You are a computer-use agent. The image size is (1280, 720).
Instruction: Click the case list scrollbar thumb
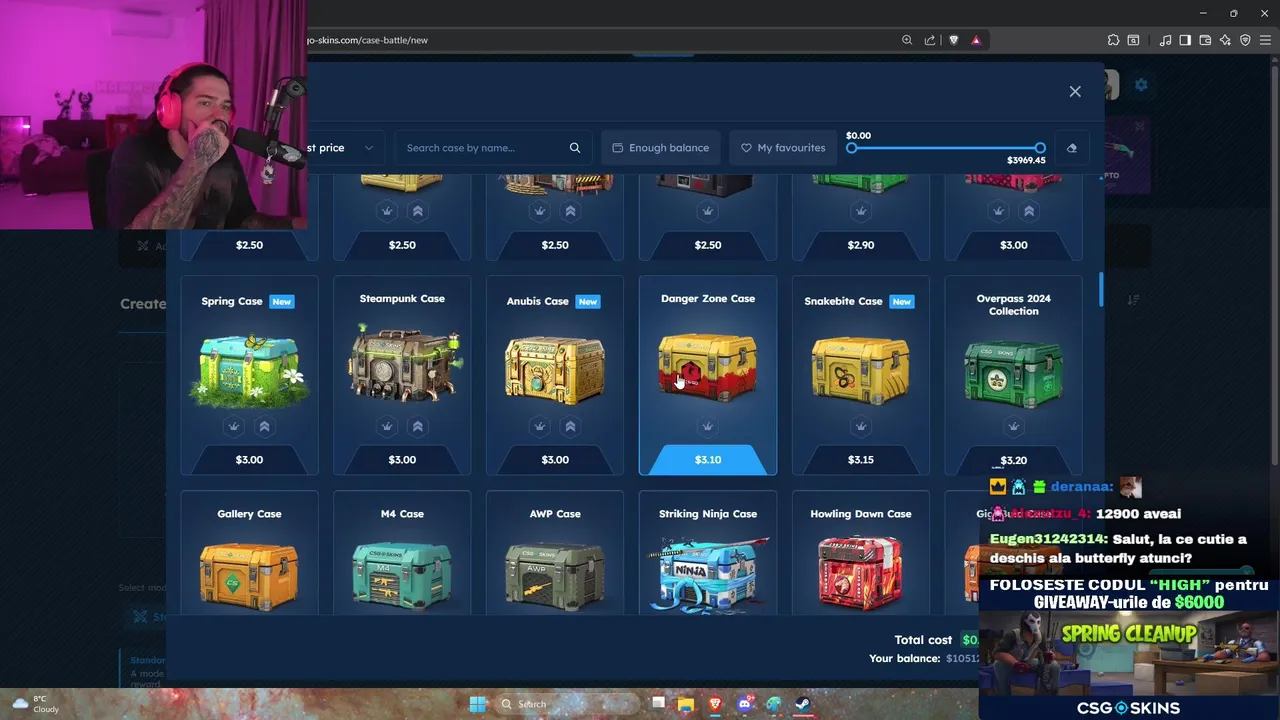click(1101, 290)
